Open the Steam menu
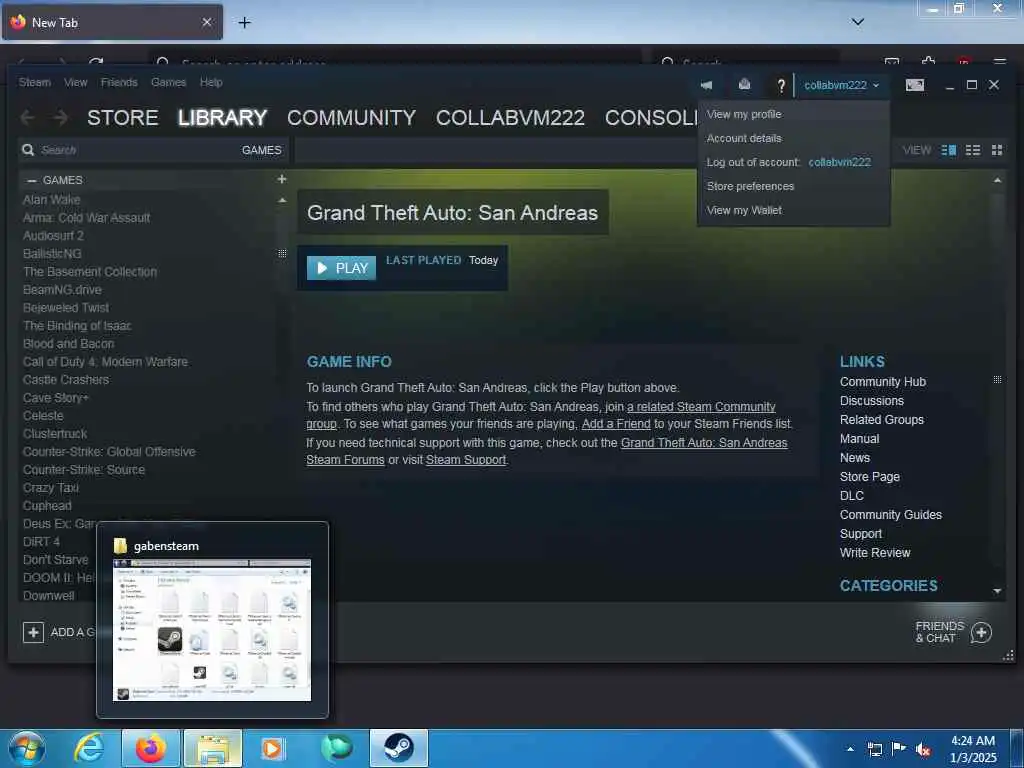The width and height of the screenshot is (1024, 768). click(x=35, y=82)
